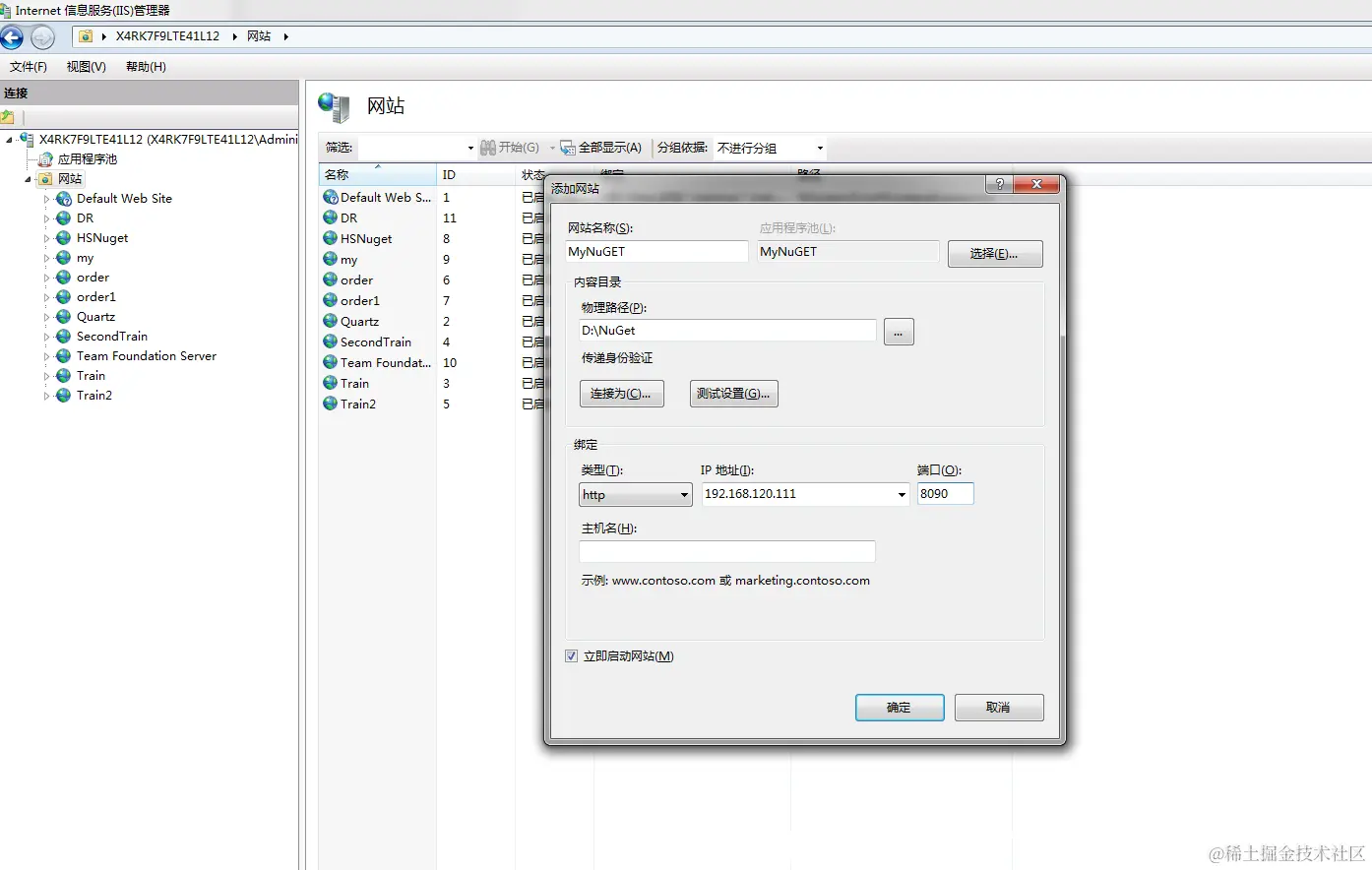
Task: Click the 主机名(H) input field
Action: click(727, 552)
